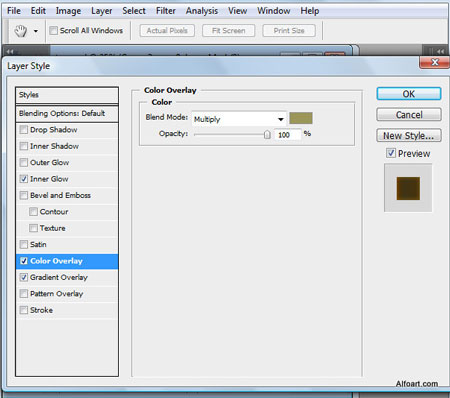Enable the Drop Shadow effect checkbox

(24, 130)
